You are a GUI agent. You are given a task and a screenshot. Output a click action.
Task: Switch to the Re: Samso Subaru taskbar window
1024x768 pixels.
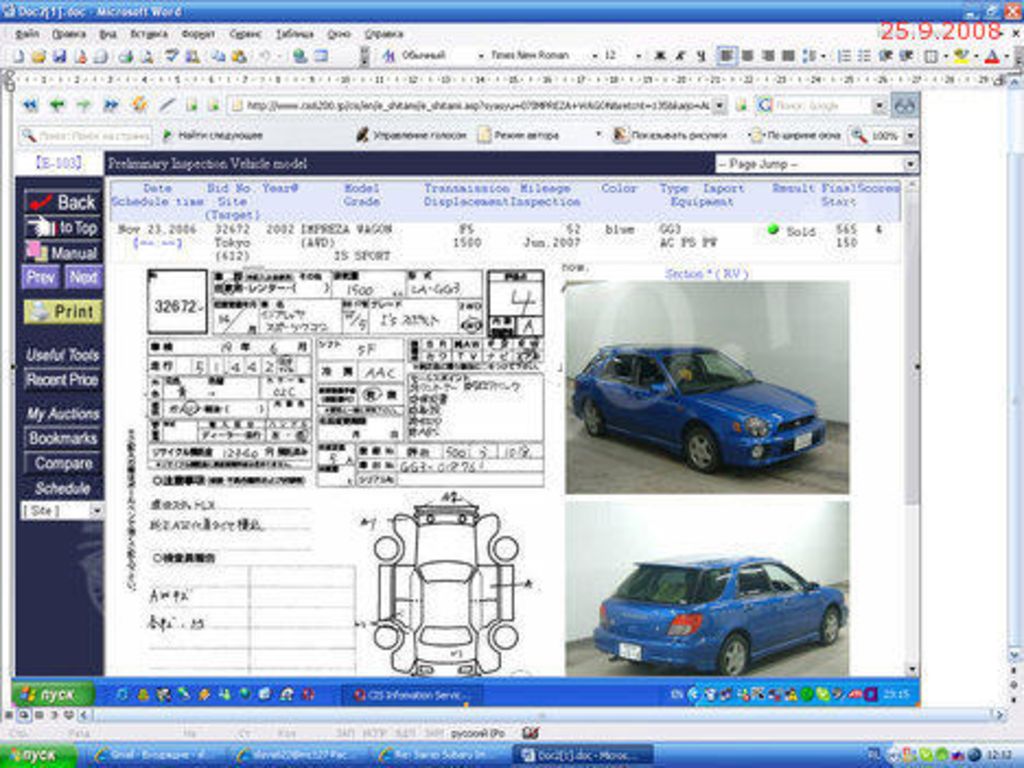(440, 756)
